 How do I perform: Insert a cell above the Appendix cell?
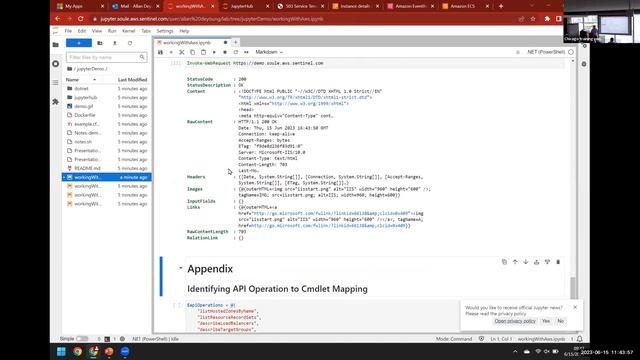click(x=536, y=262)
